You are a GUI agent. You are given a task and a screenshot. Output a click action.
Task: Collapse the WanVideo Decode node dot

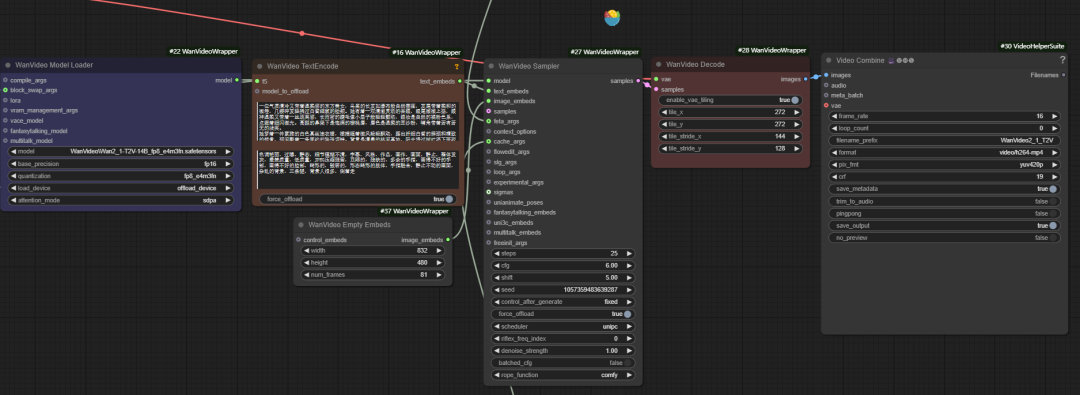(x=659, y=65)
